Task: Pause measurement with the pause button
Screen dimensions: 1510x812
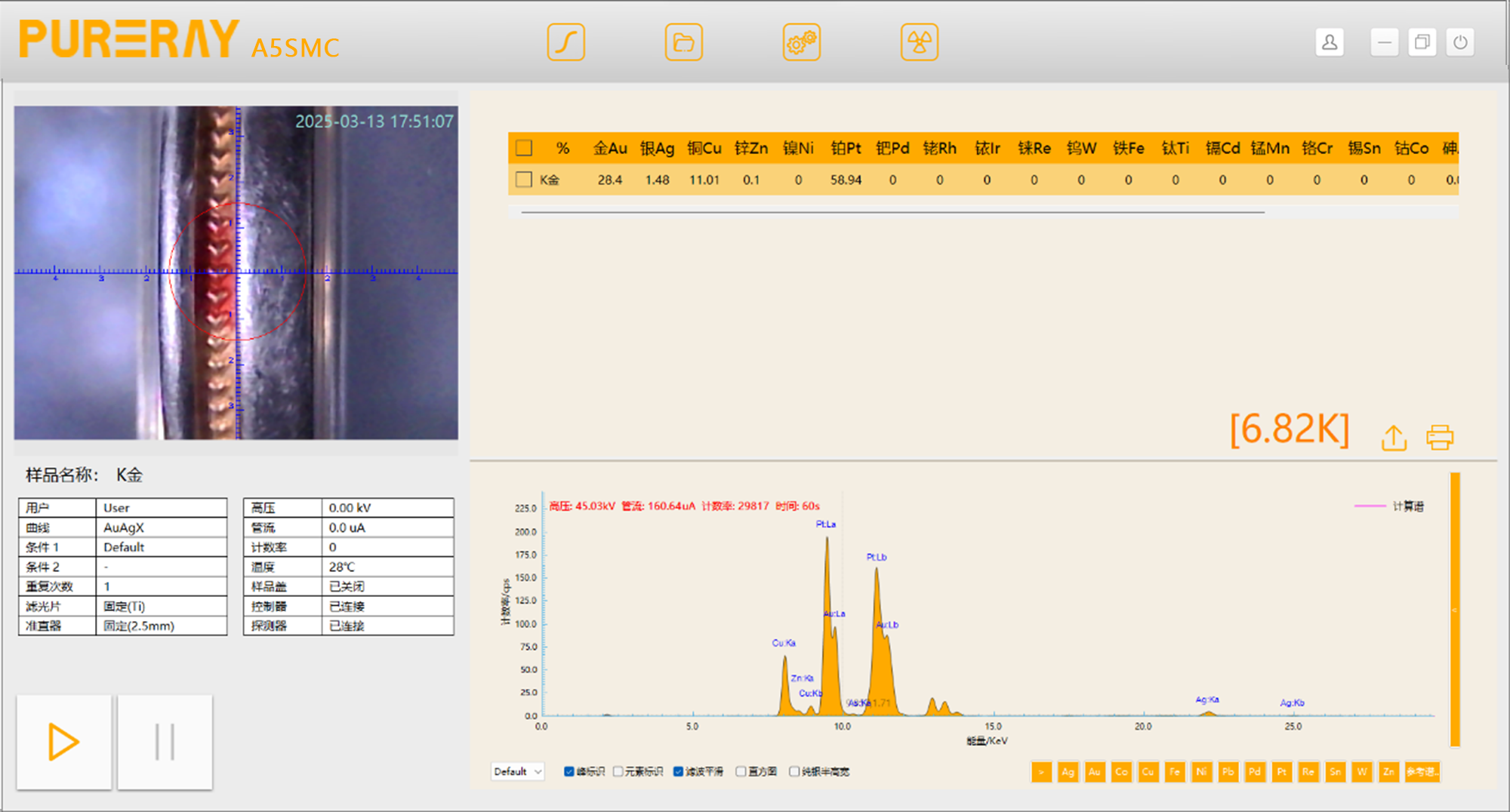Action: pyautogui.click(x=165, y=742)
